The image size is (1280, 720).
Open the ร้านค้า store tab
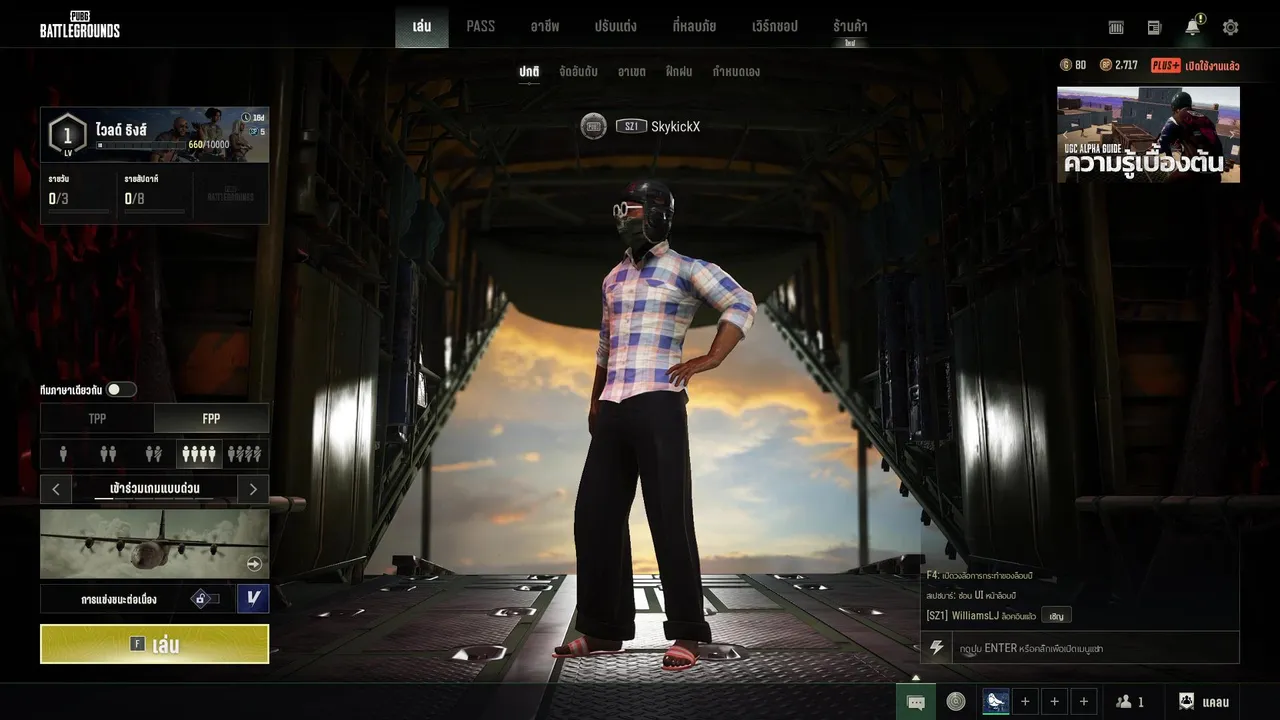[x=850, y=27]
